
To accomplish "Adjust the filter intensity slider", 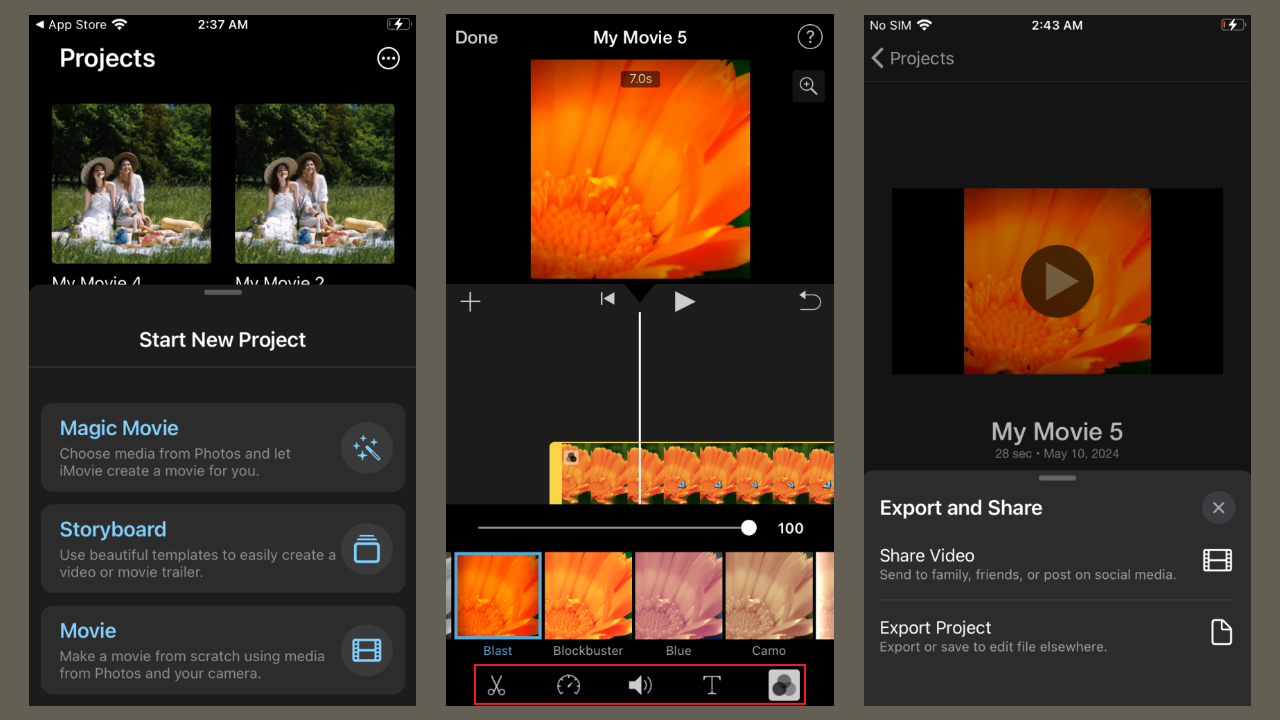I will click(749, 527).
